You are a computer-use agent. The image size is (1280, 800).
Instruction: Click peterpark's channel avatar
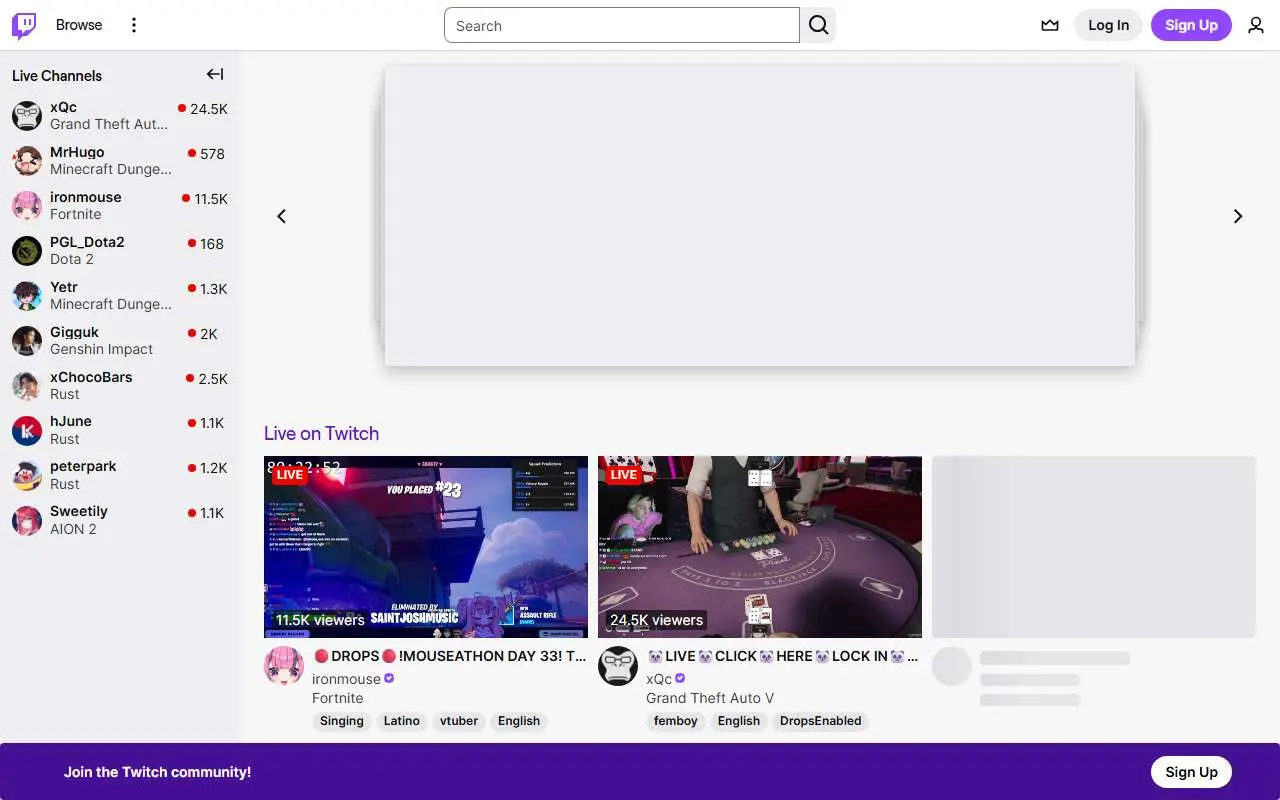(x=27, y=476)
